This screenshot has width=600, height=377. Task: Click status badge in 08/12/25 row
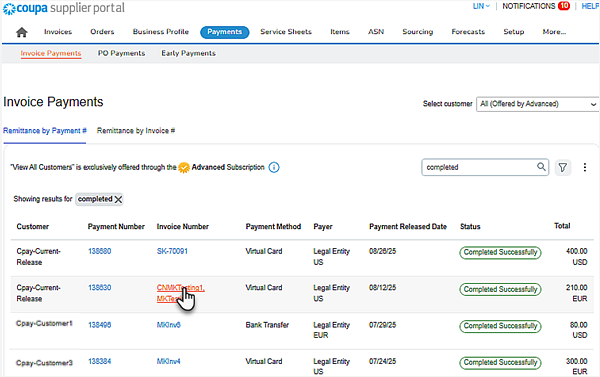click(501, 289)
